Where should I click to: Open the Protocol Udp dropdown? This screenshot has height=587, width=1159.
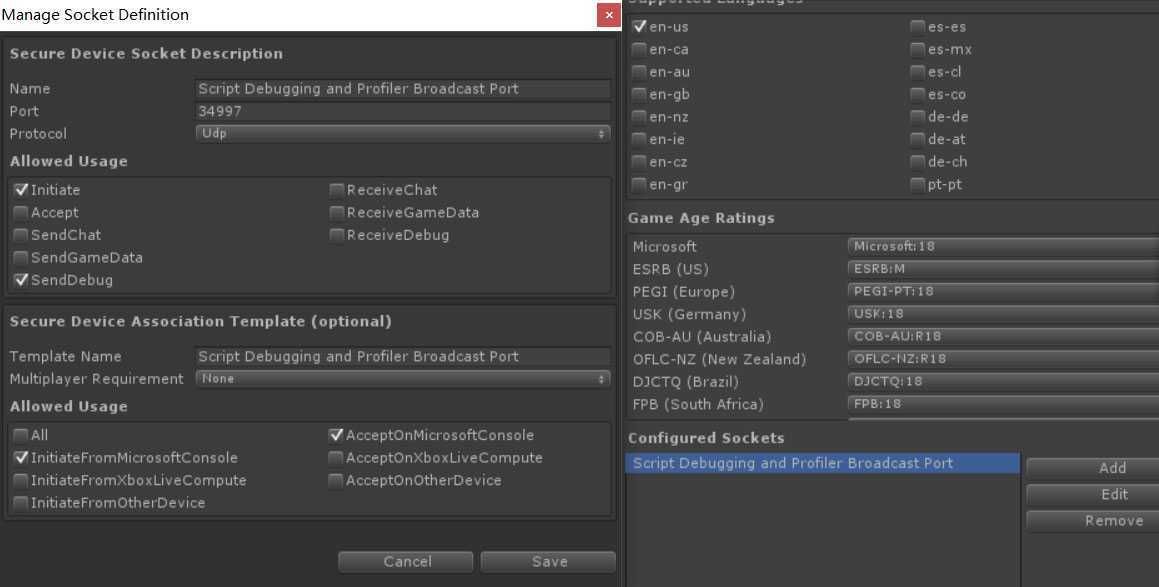[403, 134]
